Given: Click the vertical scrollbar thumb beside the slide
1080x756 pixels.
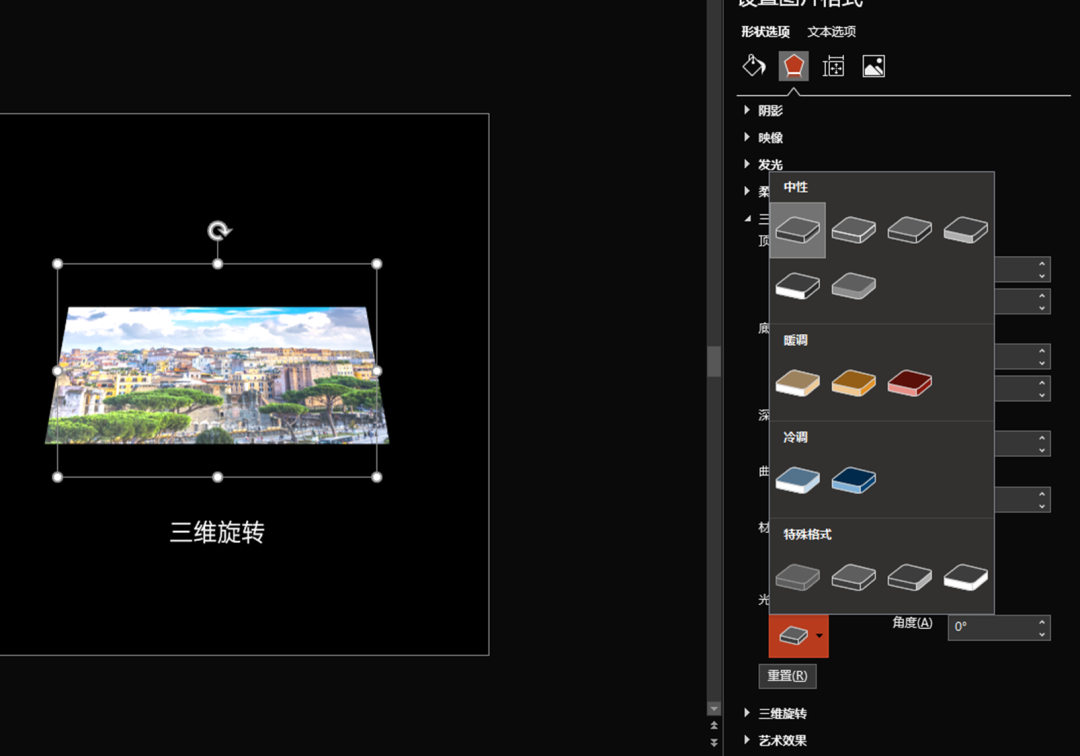Looking at the screenshot, I should click(714, 361).
